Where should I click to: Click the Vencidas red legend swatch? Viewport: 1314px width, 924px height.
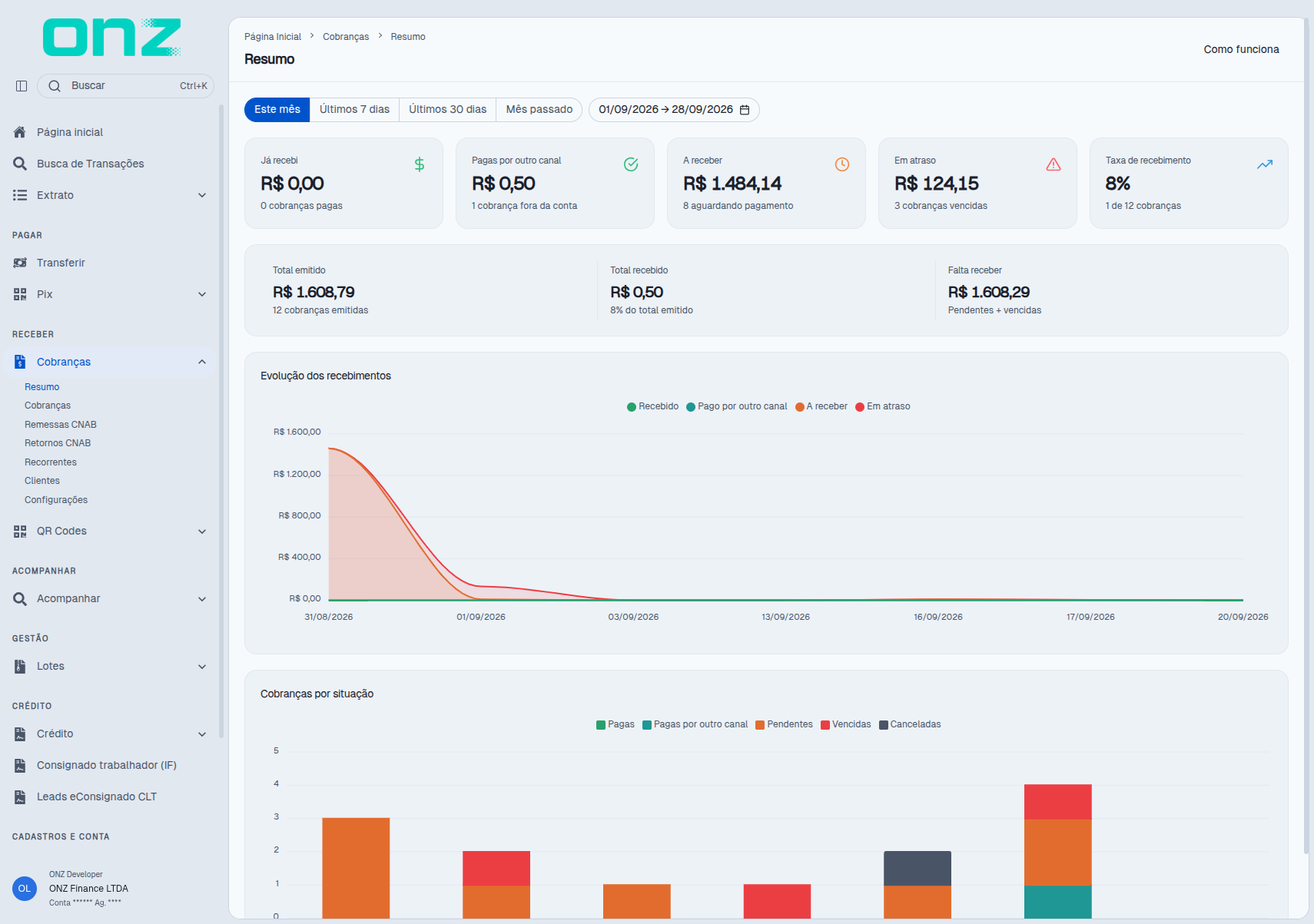tap(825, 725)
